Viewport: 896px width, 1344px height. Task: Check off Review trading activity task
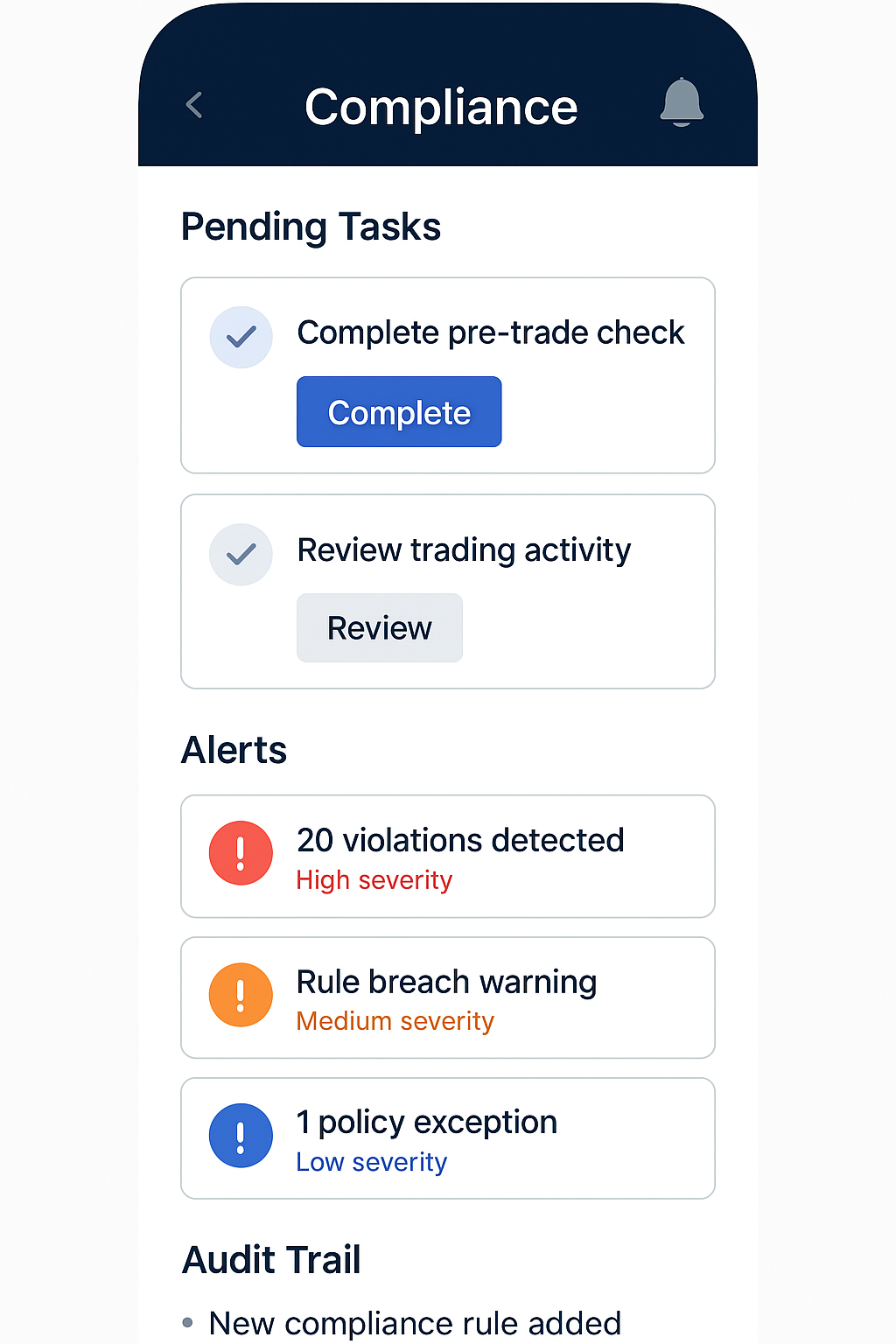pos(241,555)
